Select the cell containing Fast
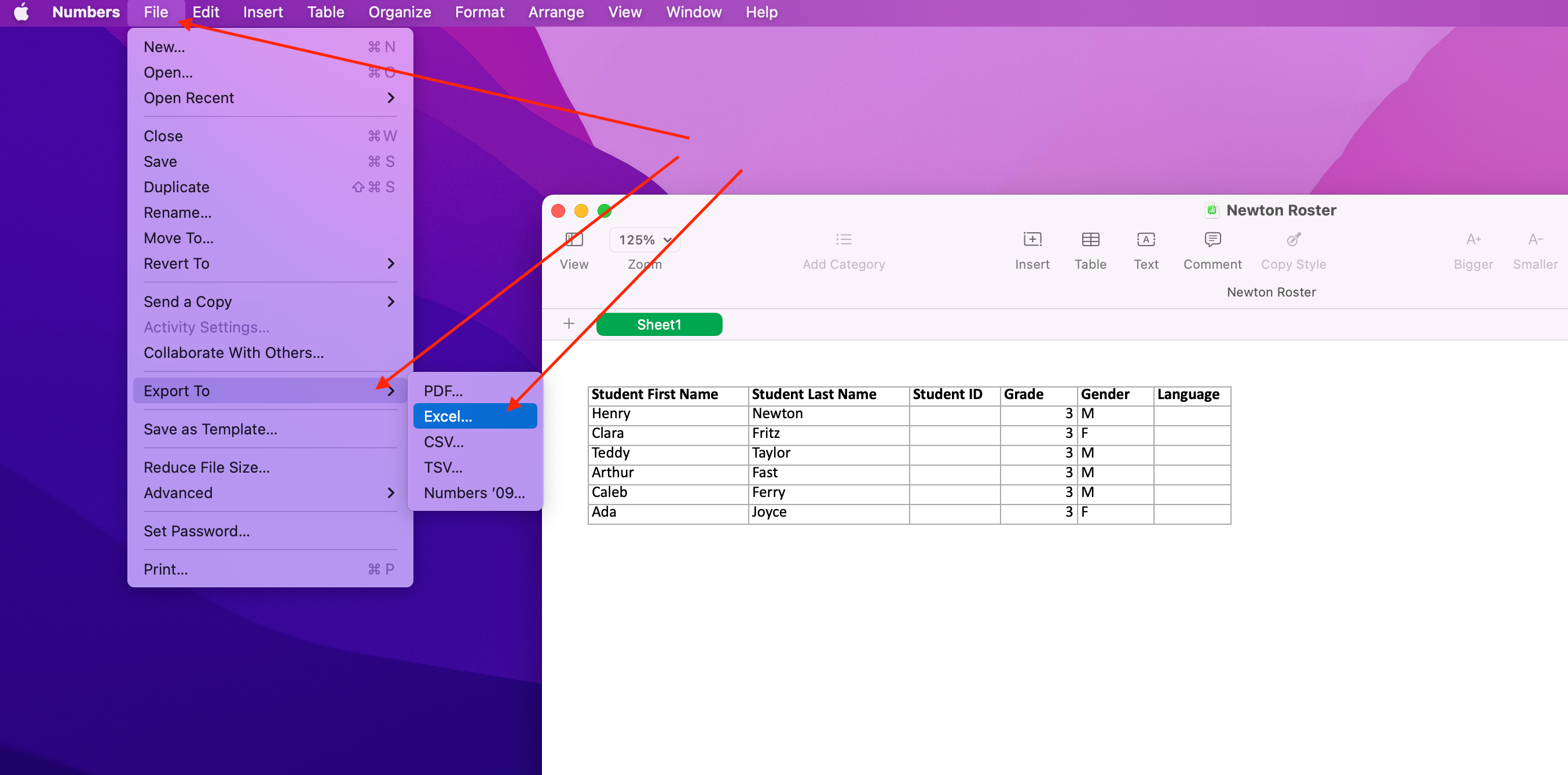 coord(829,474)
